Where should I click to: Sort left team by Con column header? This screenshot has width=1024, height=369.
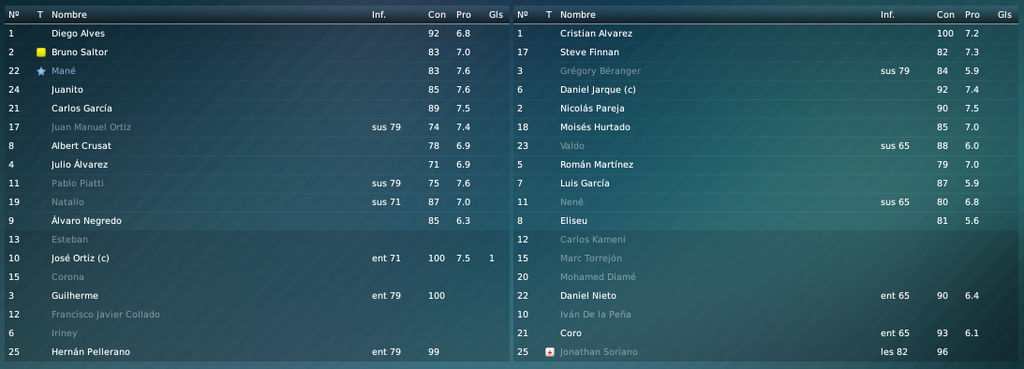437,14
